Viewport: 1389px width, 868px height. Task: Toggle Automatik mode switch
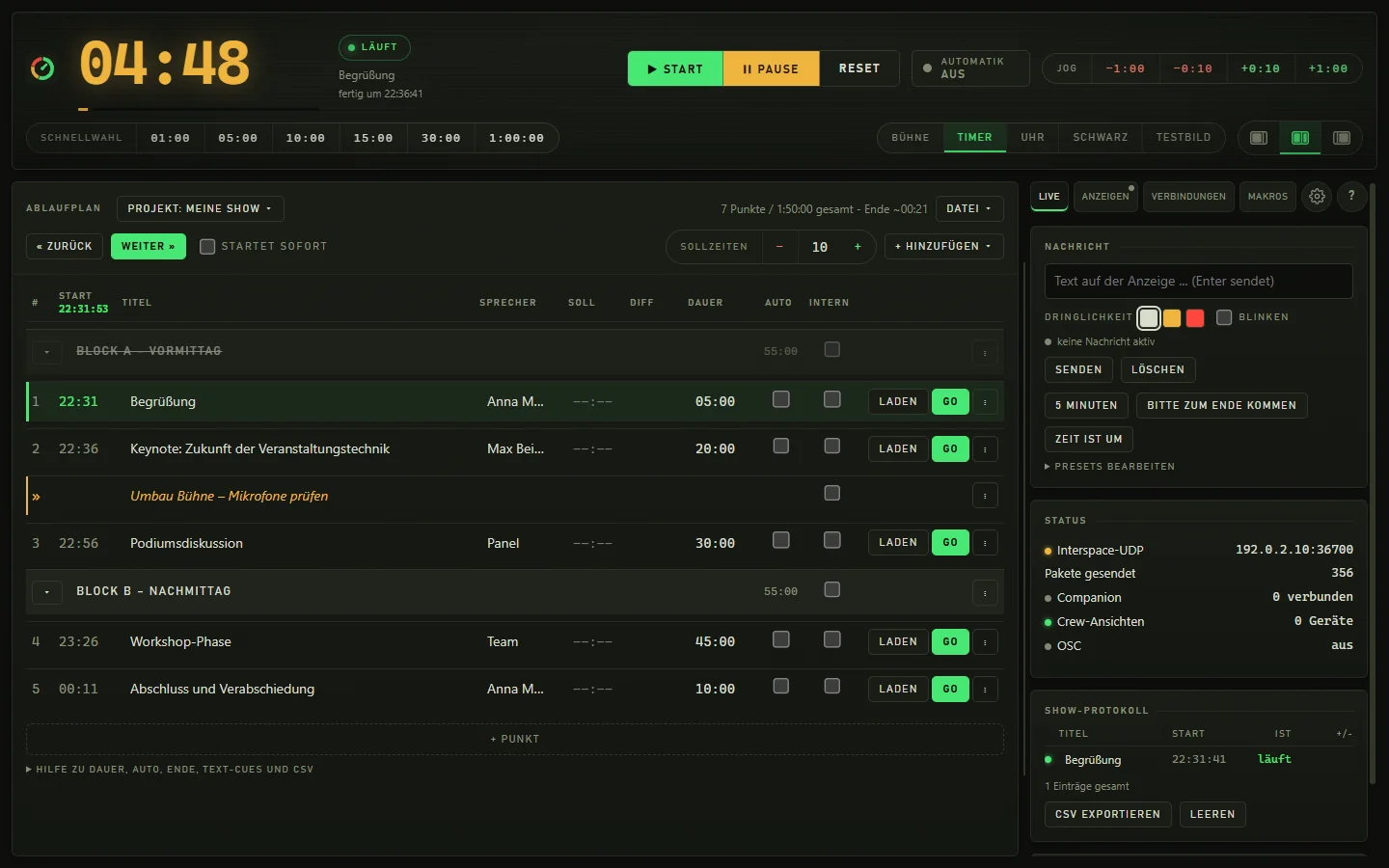click(x=970, y=68)
